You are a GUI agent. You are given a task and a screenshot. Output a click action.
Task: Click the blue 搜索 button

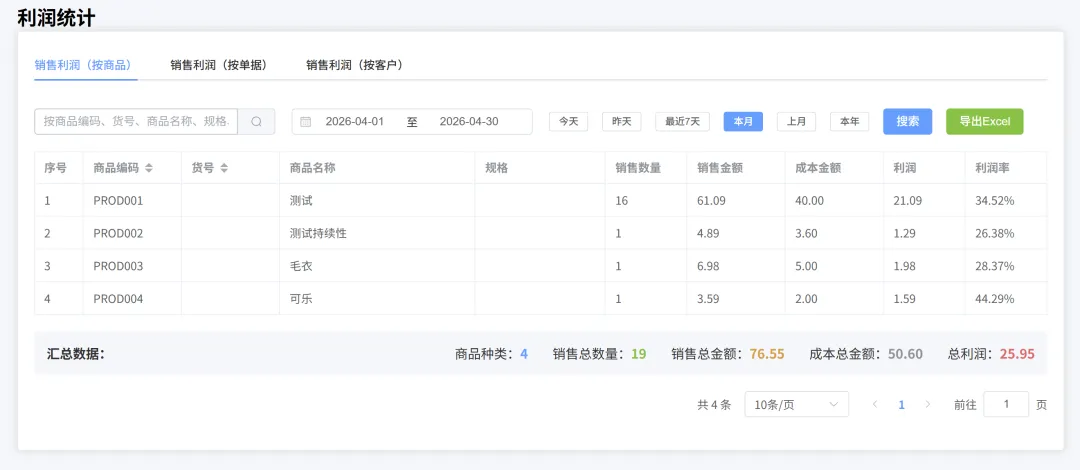pyautogui.click(x=907, y=122)
